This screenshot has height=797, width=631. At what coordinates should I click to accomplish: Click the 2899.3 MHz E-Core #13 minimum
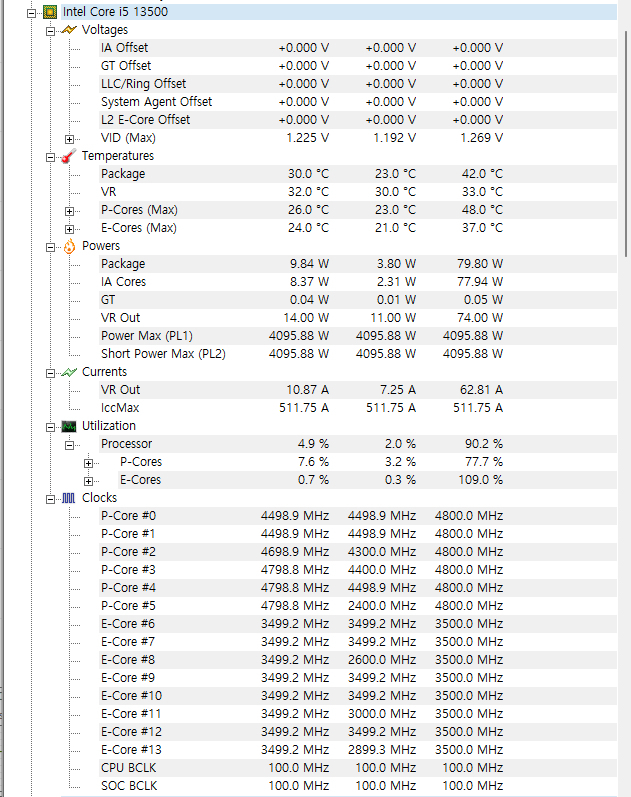click(382, 750)
